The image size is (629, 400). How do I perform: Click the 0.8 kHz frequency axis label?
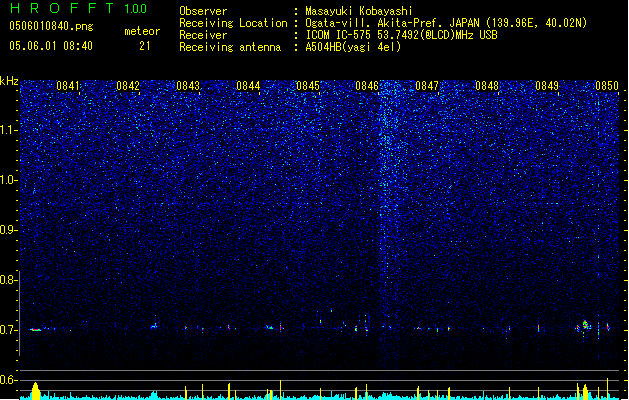(x=8, y=280)
